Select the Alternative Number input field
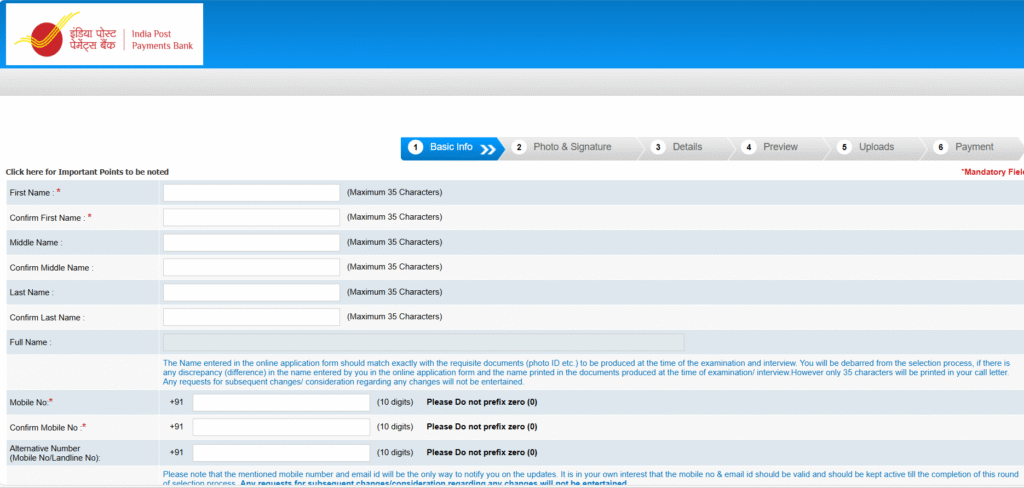The height and width of the screenshot is (488, 1024). tap(281, 452)
